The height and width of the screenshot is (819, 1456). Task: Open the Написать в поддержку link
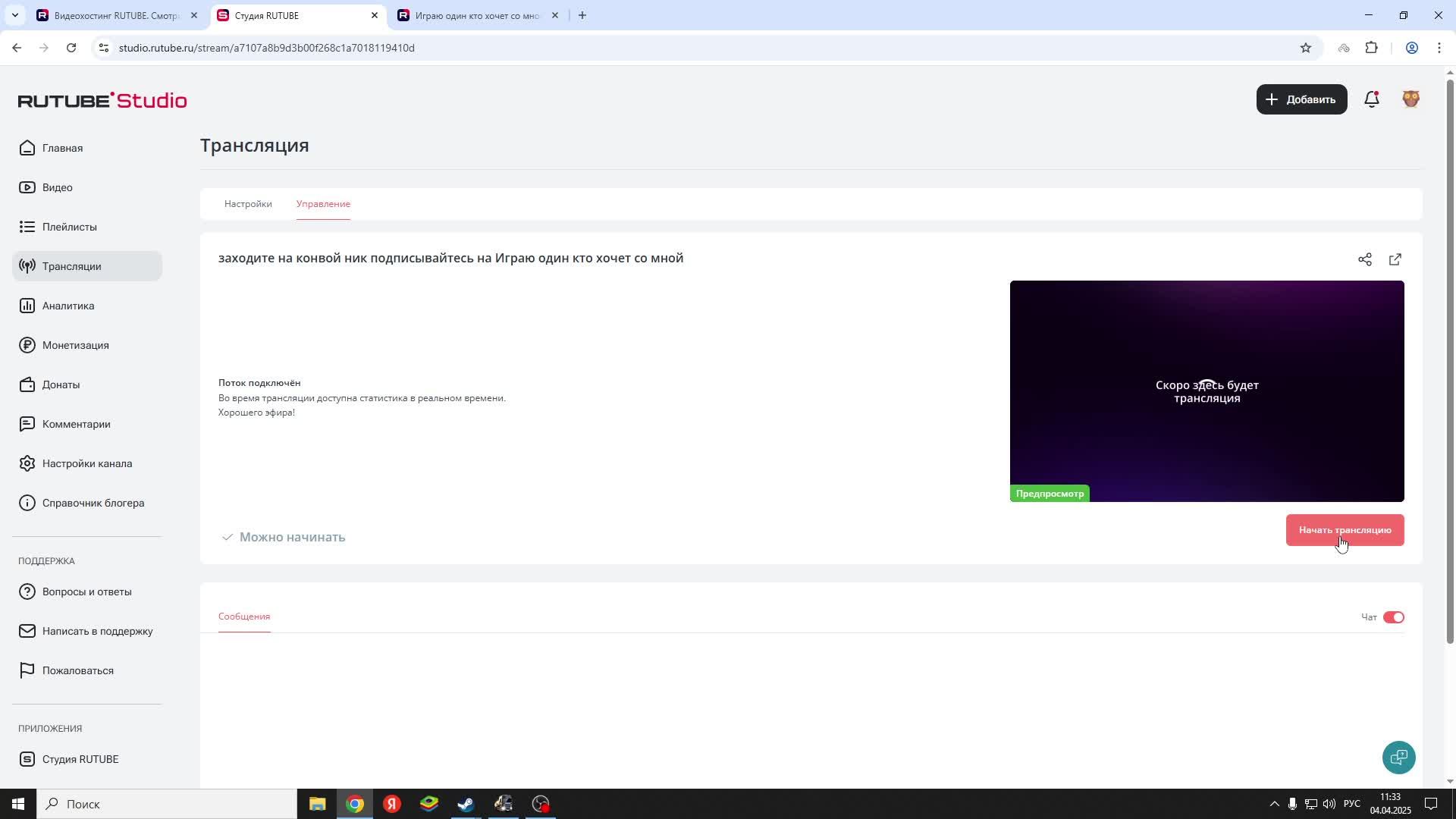coord(98,631)
